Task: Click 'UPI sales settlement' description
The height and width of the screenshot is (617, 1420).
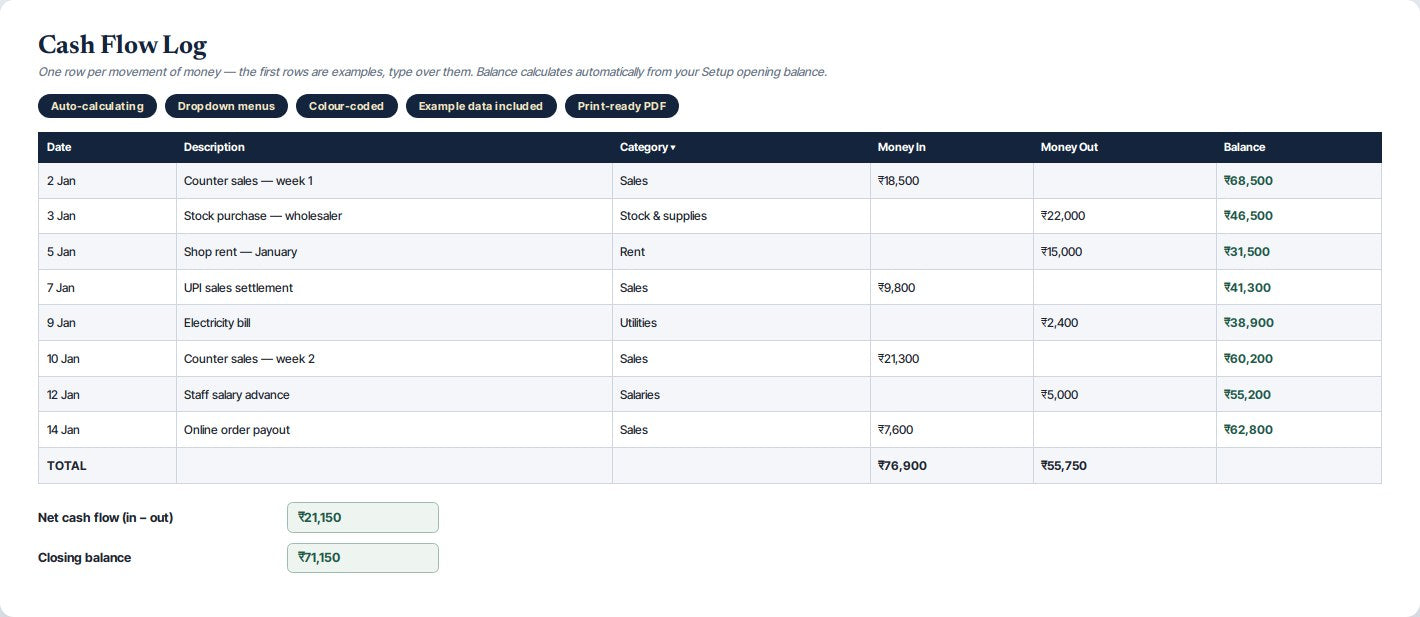Action: (238, 288)
